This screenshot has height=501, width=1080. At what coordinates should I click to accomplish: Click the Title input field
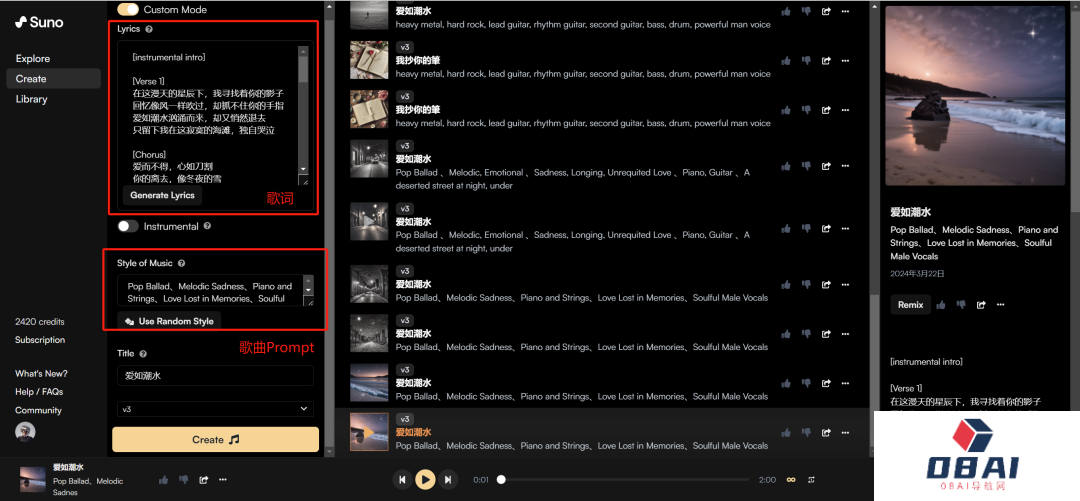pyautogui.click(x=215, y=375)
